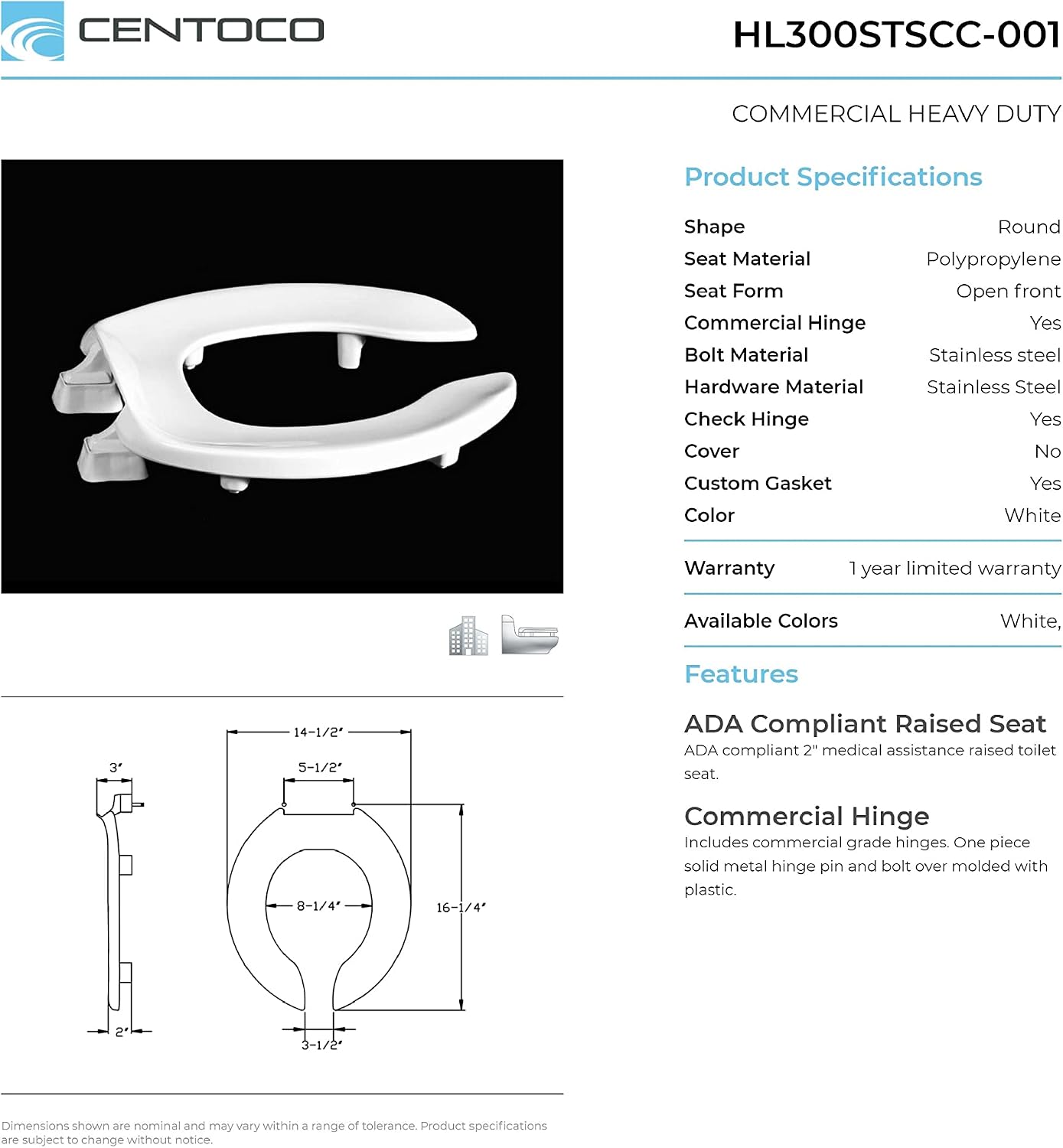
Task: Click the Product Specifications heading
Action: 833,177
